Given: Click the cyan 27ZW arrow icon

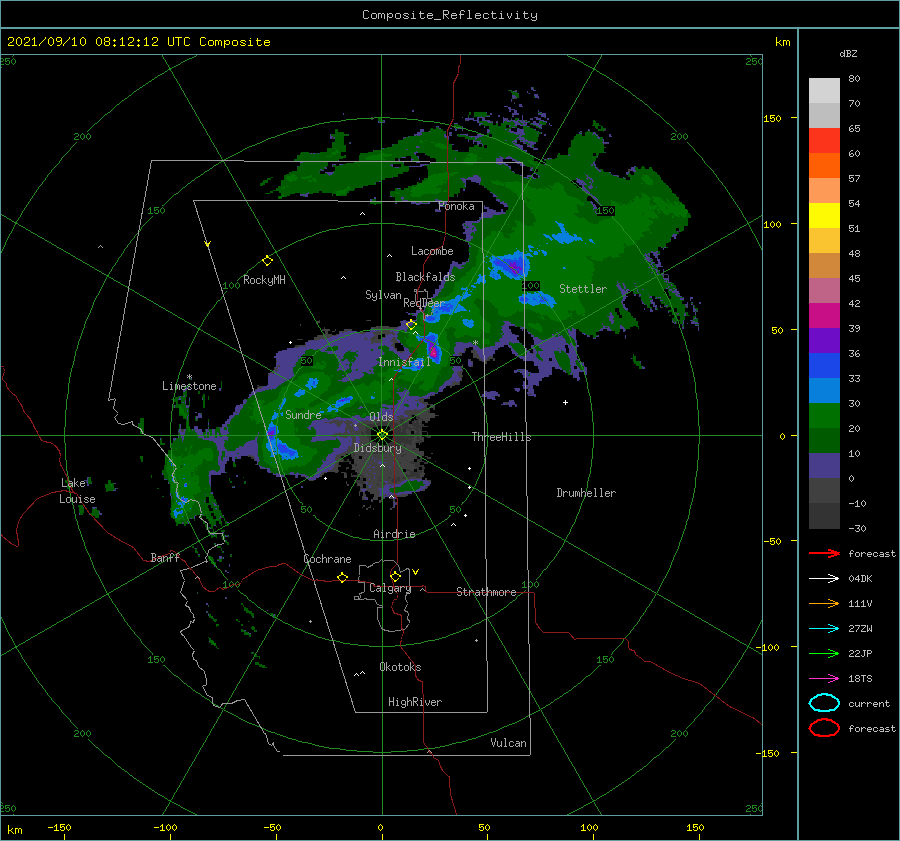Looking at the screenshot, I should [824, 629].
